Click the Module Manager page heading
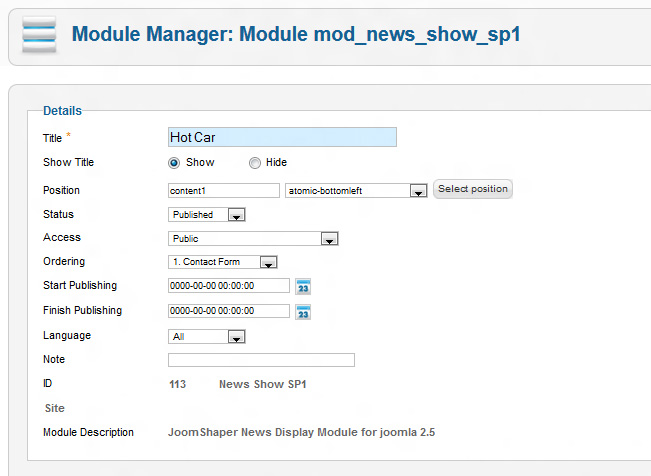 click(x=296, y=35)
